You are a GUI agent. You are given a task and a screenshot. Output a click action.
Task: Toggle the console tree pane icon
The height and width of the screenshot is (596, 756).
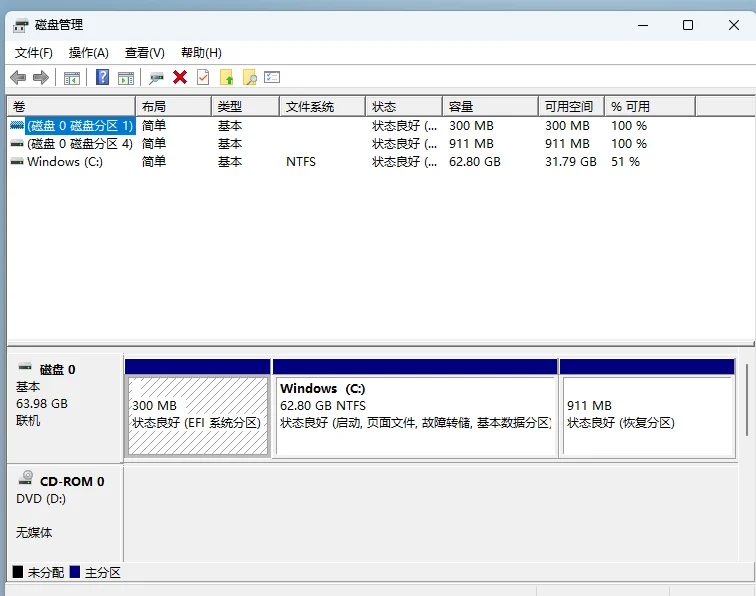(x=72, y=78)
